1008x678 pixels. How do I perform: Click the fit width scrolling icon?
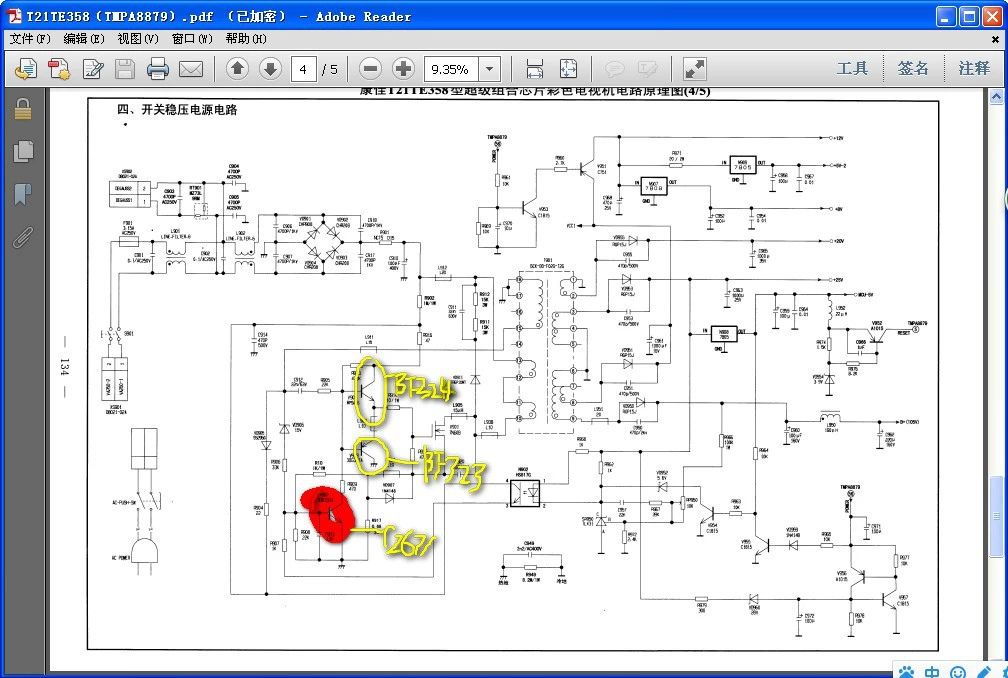click(x=535, y=69)
